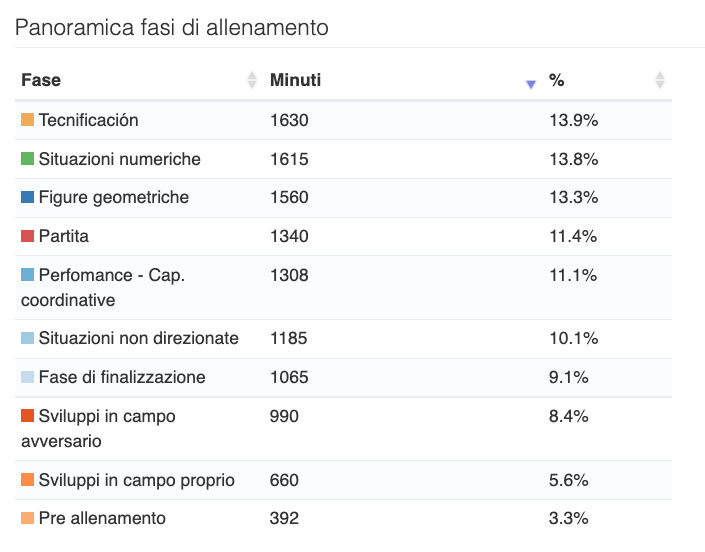Click the Fase column header
The height and width of the screenshot is (552, 705).
pyautogui.click(x=41, y=80)
